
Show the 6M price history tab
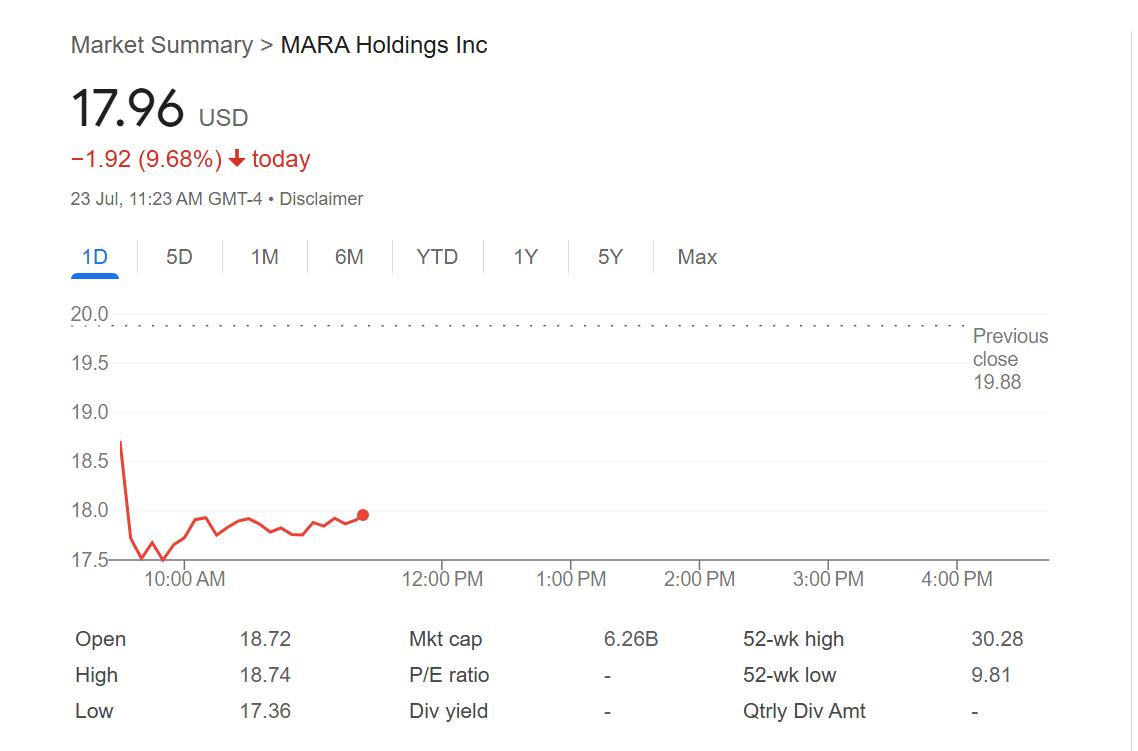click(x=349, y=257)
